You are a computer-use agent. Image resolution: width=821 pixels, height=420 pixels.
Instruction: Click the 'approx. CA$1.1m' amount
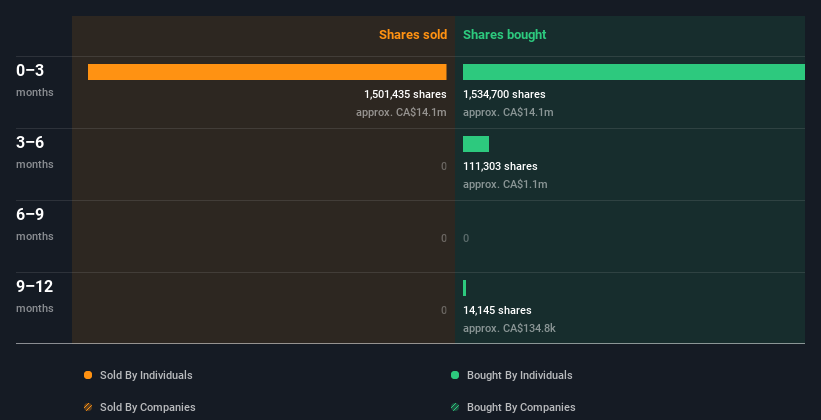click(x=505, y=184)
